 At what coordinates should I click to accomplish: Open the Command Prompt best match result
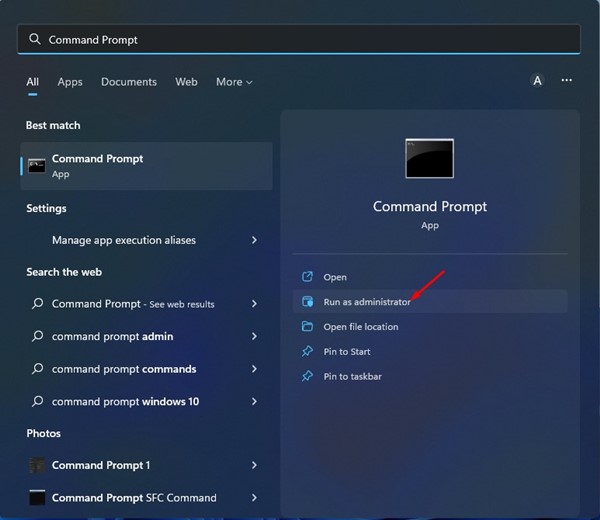[x=147, y=166]
